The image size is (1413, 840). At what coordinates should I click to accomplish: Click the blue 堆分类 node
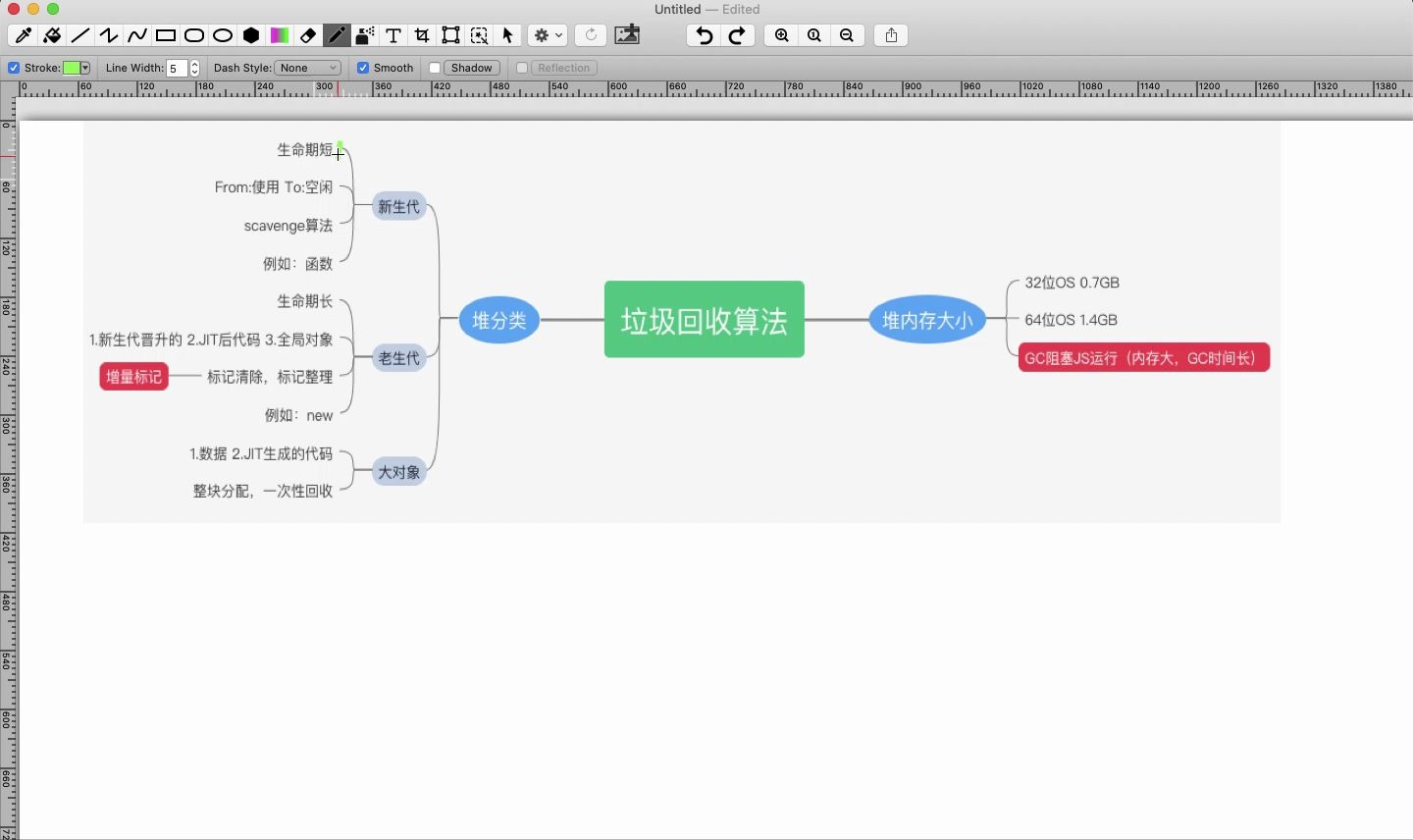pos(499,320)
